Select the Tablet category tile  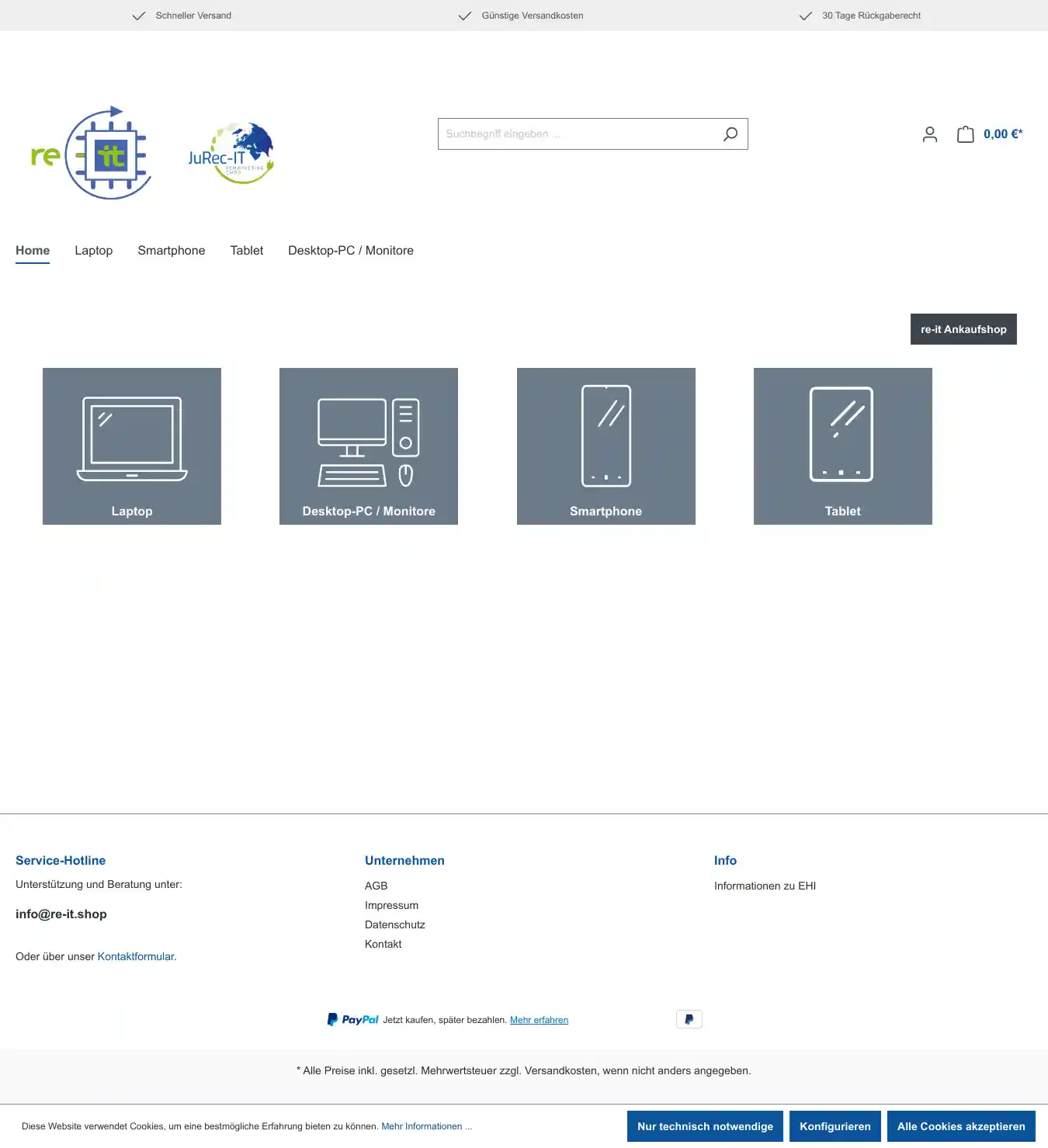pyautogui.click(x=842, y=446)
